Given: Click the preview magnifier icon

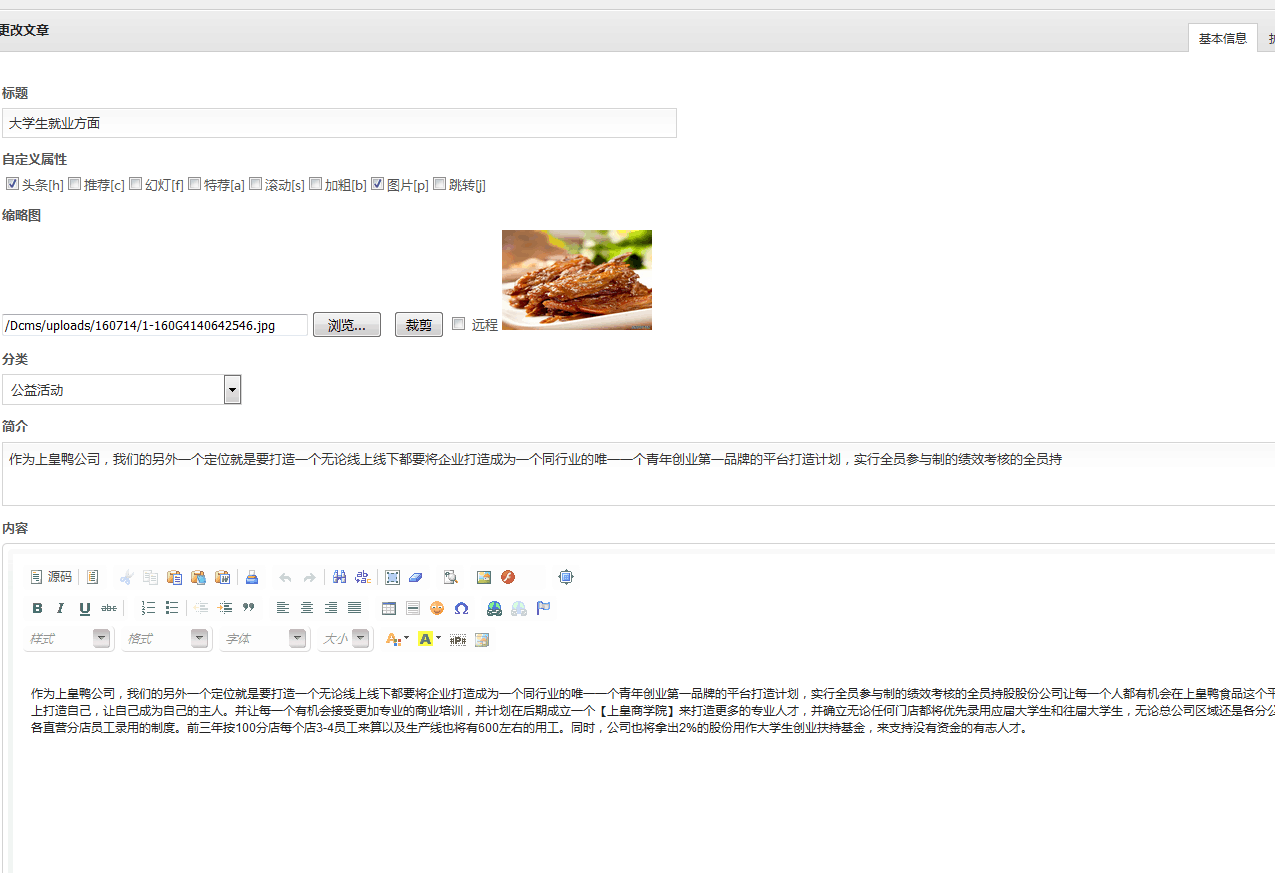Looking at the screenshot, I should (x=450, y=577).
